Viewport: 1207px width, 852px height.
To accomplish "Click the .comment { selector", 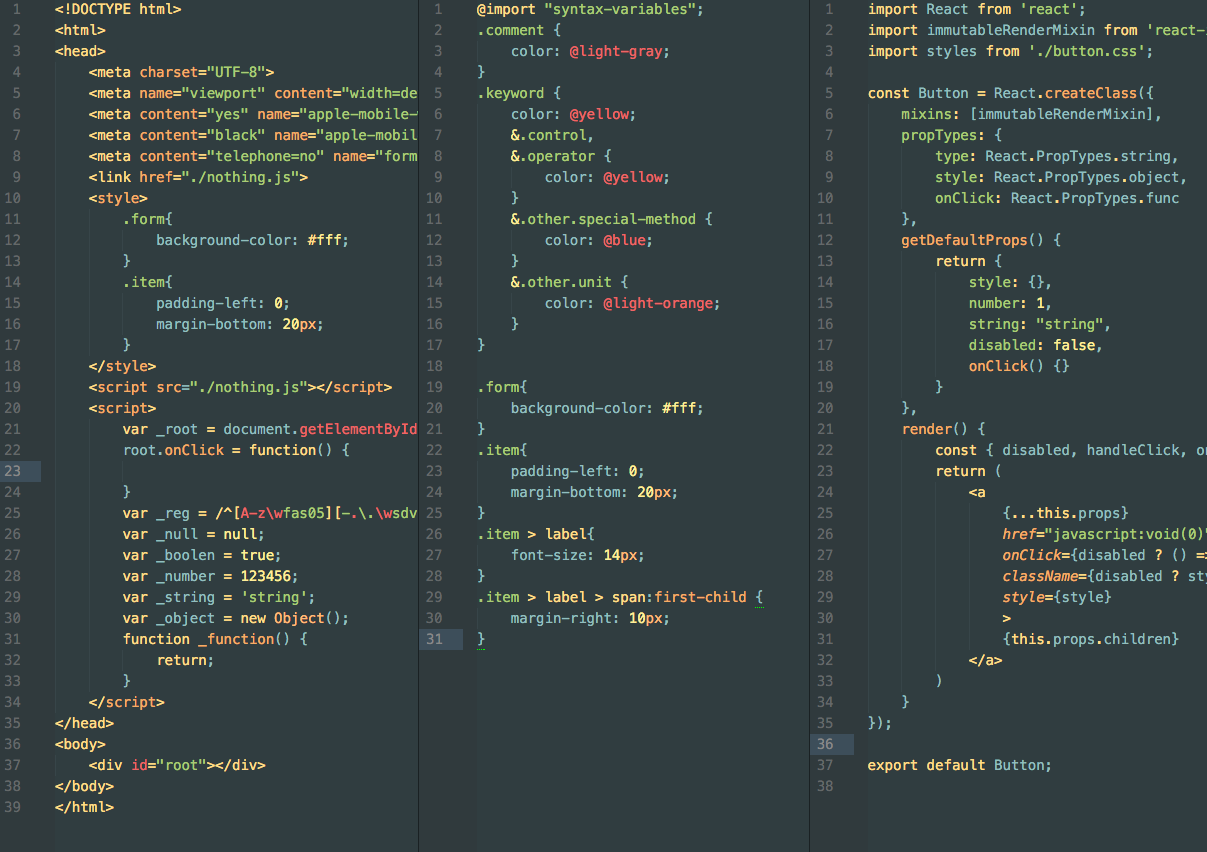I will tap(519, 30).
